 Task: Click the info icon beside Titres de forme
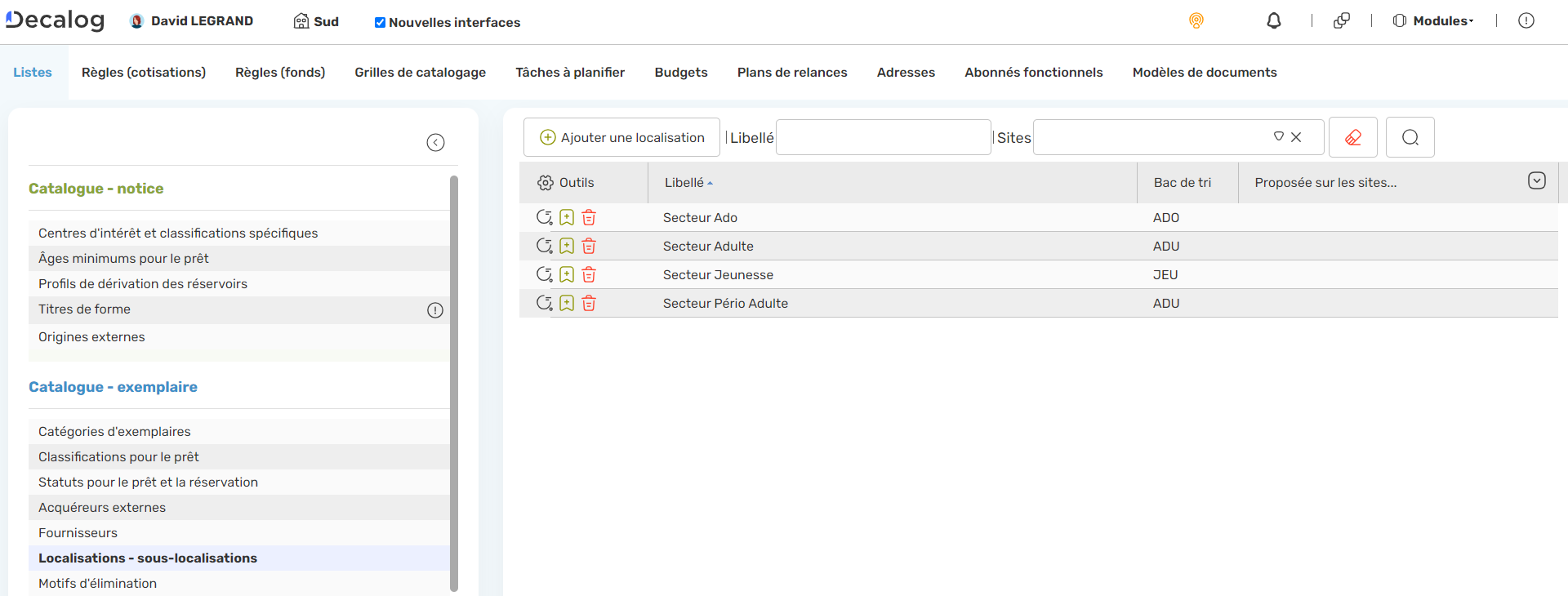(x=435, y=310)
